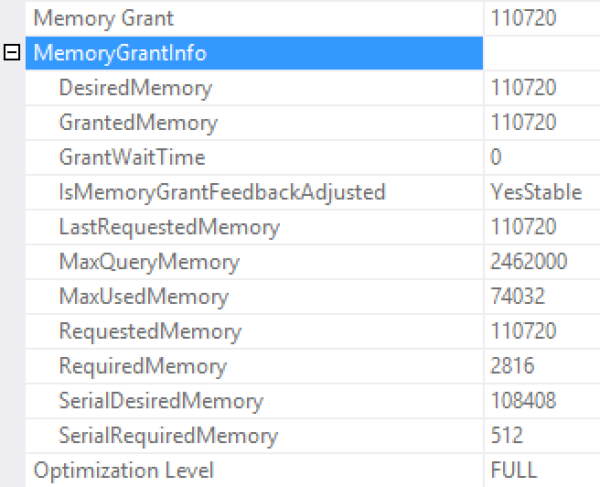Click the DesiredMemory value field

point(523,88)
